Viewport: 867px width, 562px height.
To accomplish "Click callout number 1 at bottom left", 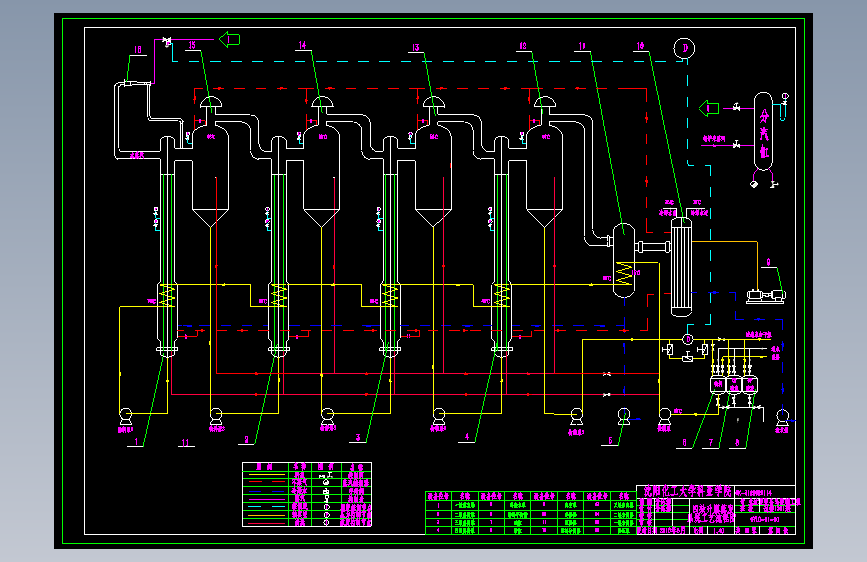I will point(136,441).
